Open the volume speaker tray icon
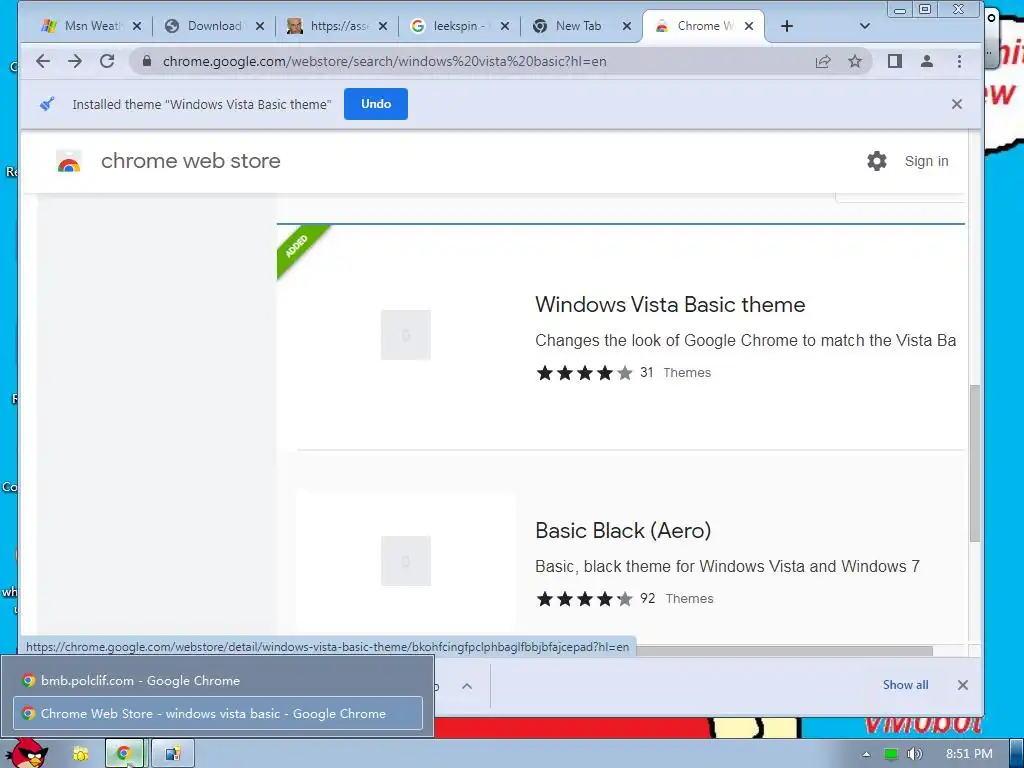1024x768 pixels. pyautogui.click(x=915, y=754)
